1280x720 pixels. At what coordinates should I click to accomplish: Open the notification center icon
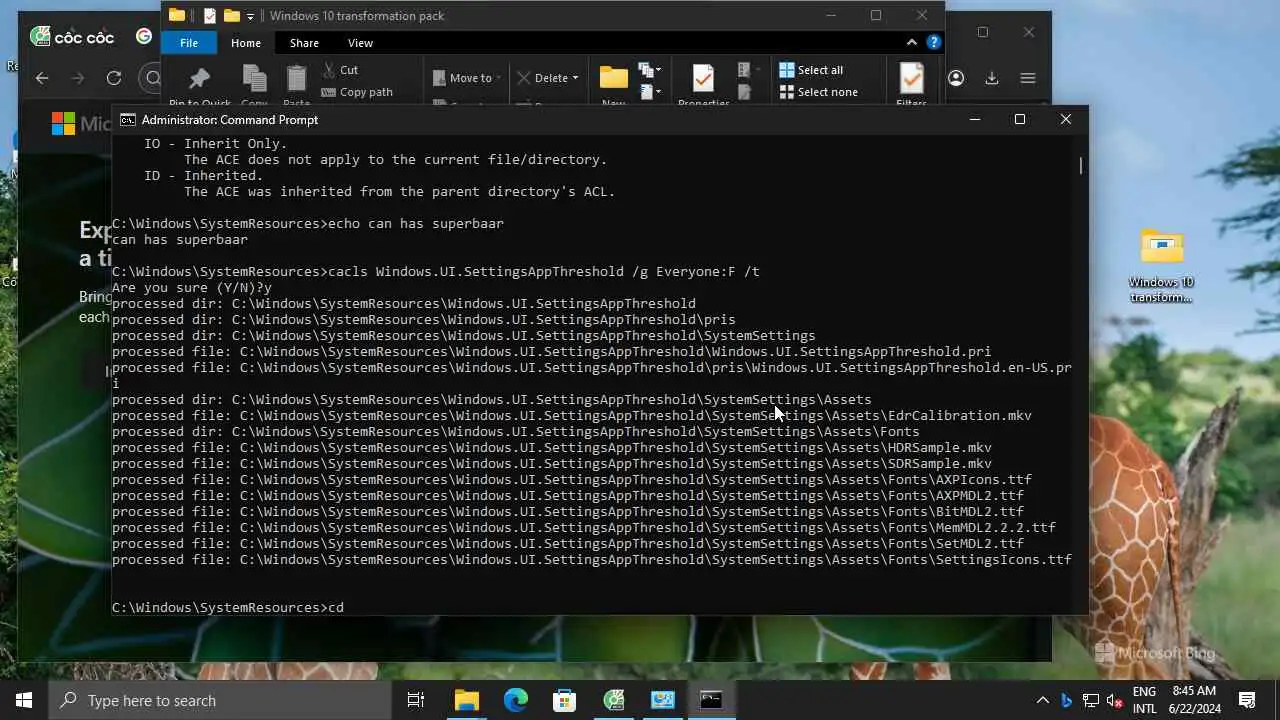tap(1247, 700)
